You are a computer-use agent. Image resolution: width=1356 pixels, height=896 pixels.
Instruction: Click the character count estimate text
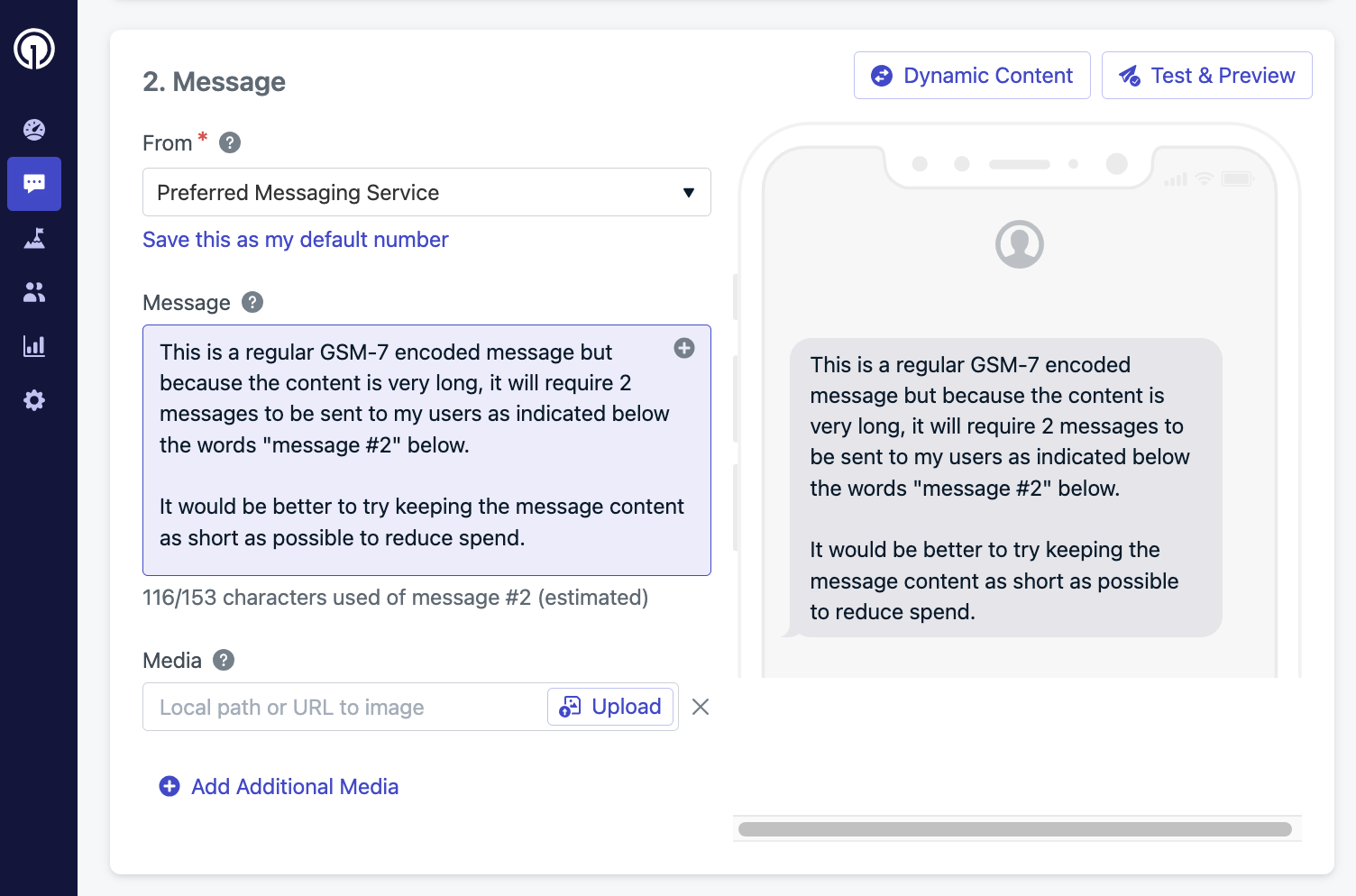[x=396, y=598]
